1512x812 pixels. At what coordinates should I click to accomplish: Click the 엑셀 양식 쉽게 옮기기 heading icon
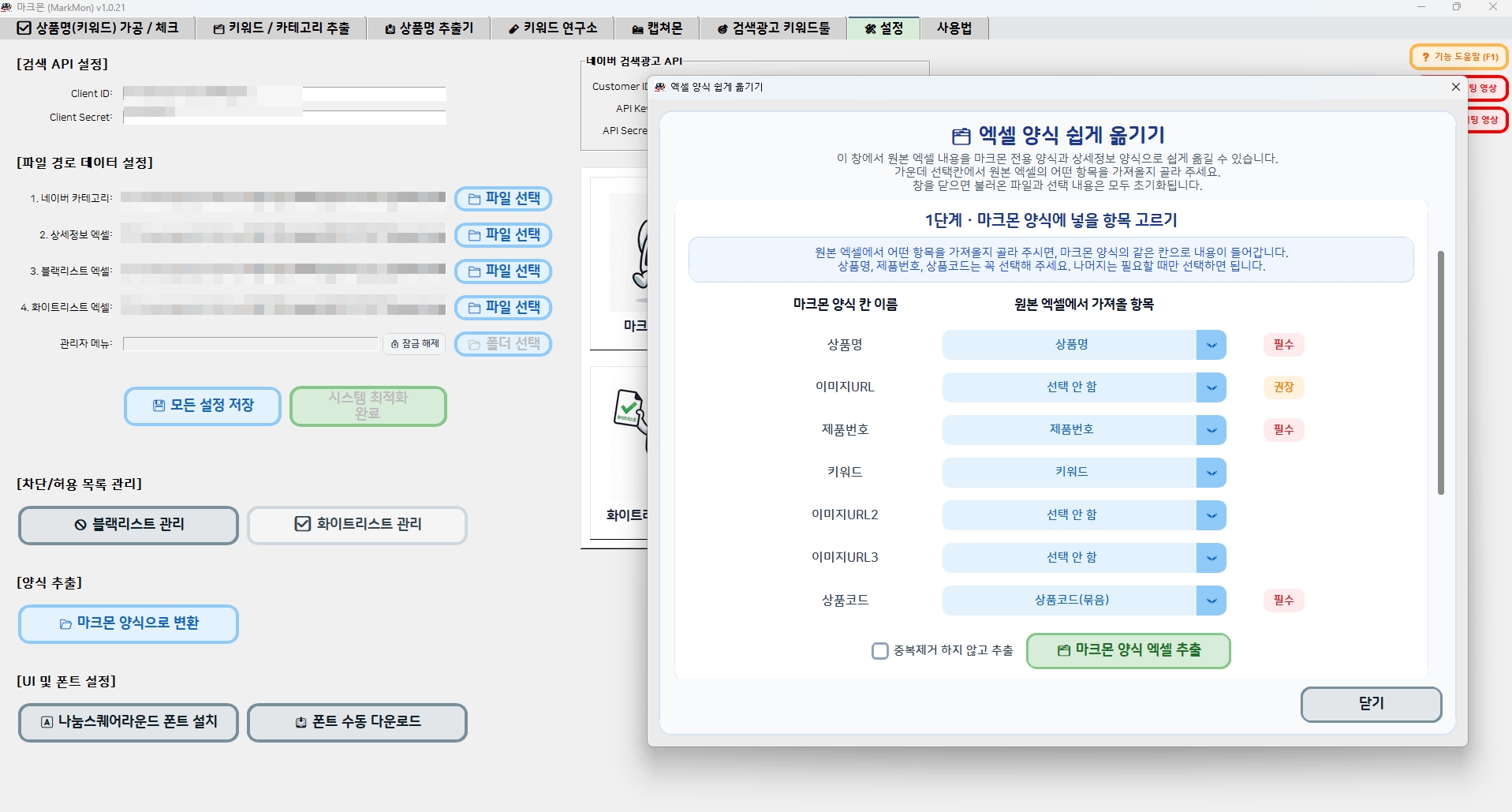(961, 137)
